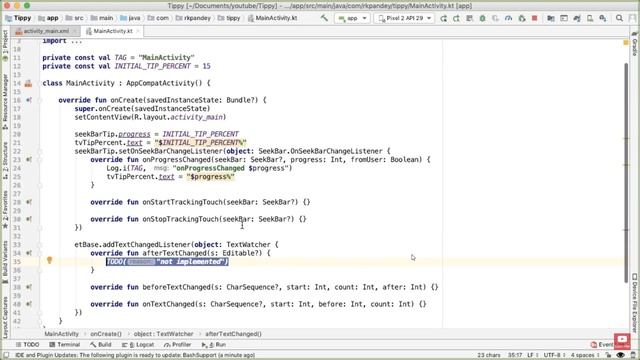The image size is (640, 360).
Task: Click the override gutter icon beside onTextChanged
Action: click(x=29, y=304)
